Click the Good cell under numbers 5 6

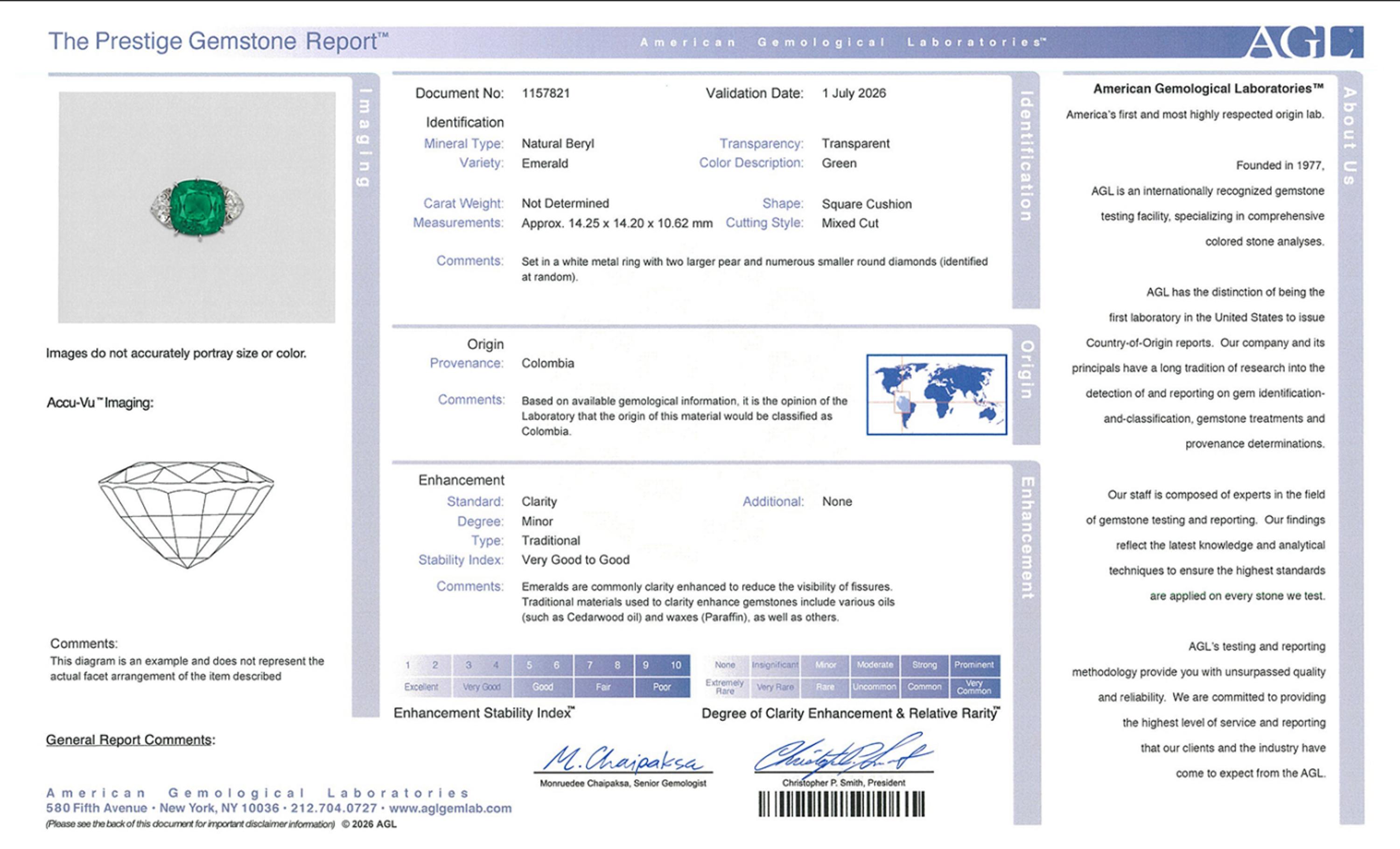(x=543, y=687)
